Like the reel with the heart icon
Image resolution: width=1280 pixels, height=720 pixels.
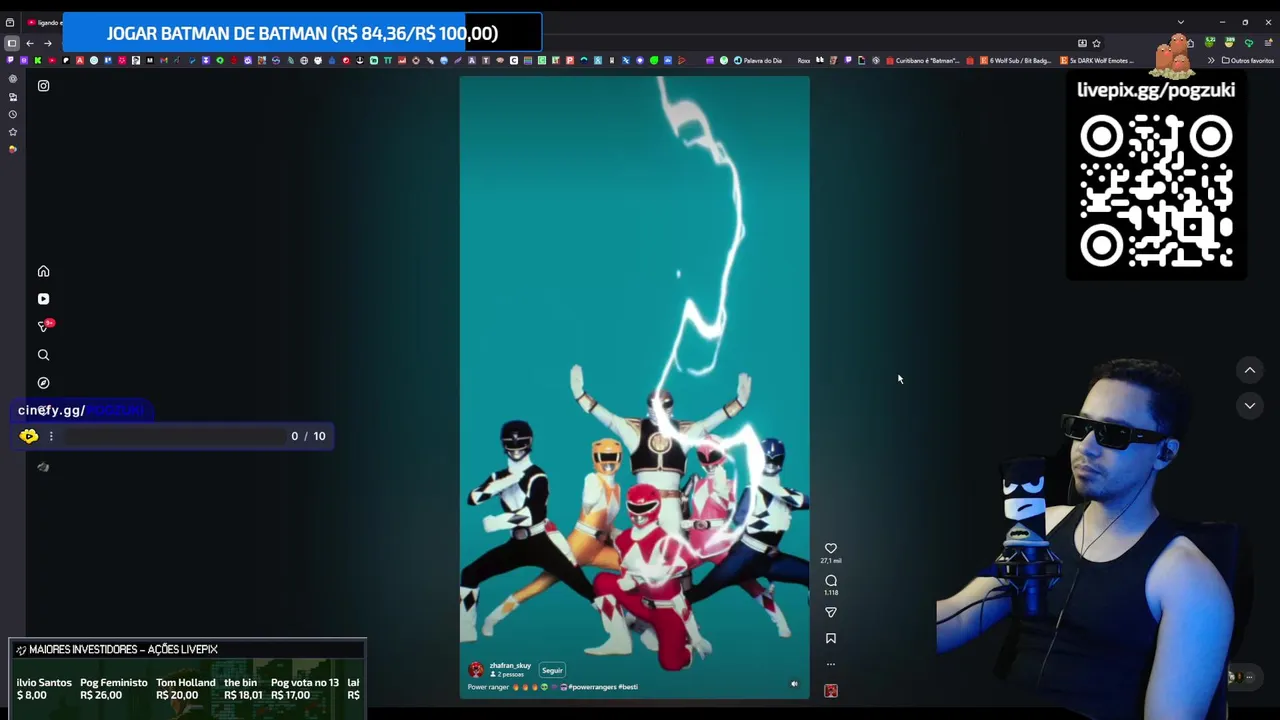tap(831, 548)
